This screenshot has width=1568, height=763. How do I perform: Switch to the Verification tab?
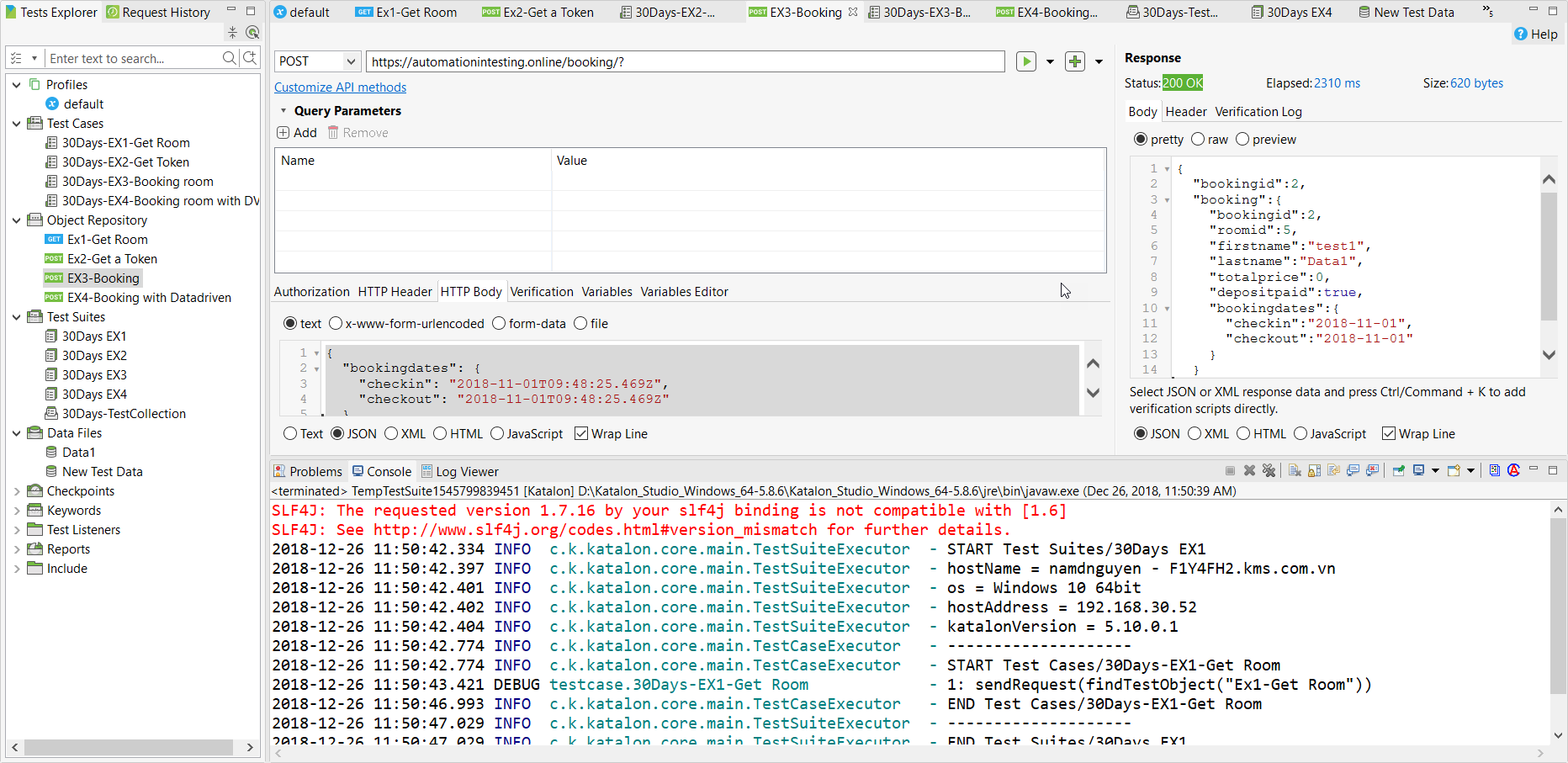[541, 292]
